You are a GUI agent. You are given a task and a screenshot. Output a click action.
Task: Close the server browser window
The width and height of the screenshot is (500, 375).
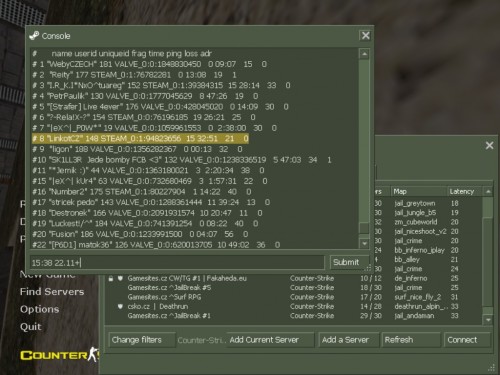tap(489, 145)
